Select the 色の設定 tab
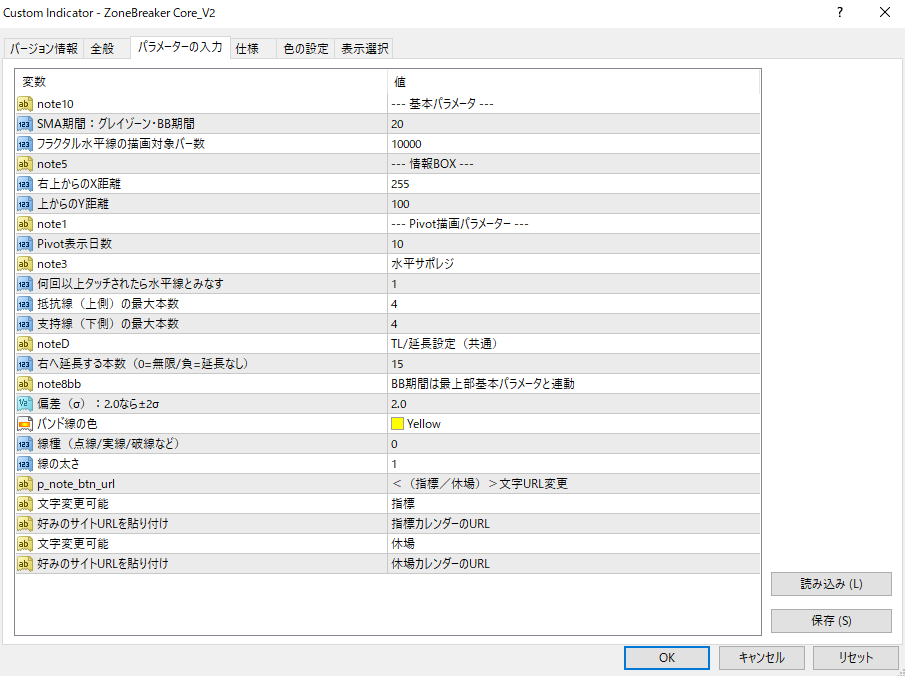905x676 pixels. coord(305,48)
